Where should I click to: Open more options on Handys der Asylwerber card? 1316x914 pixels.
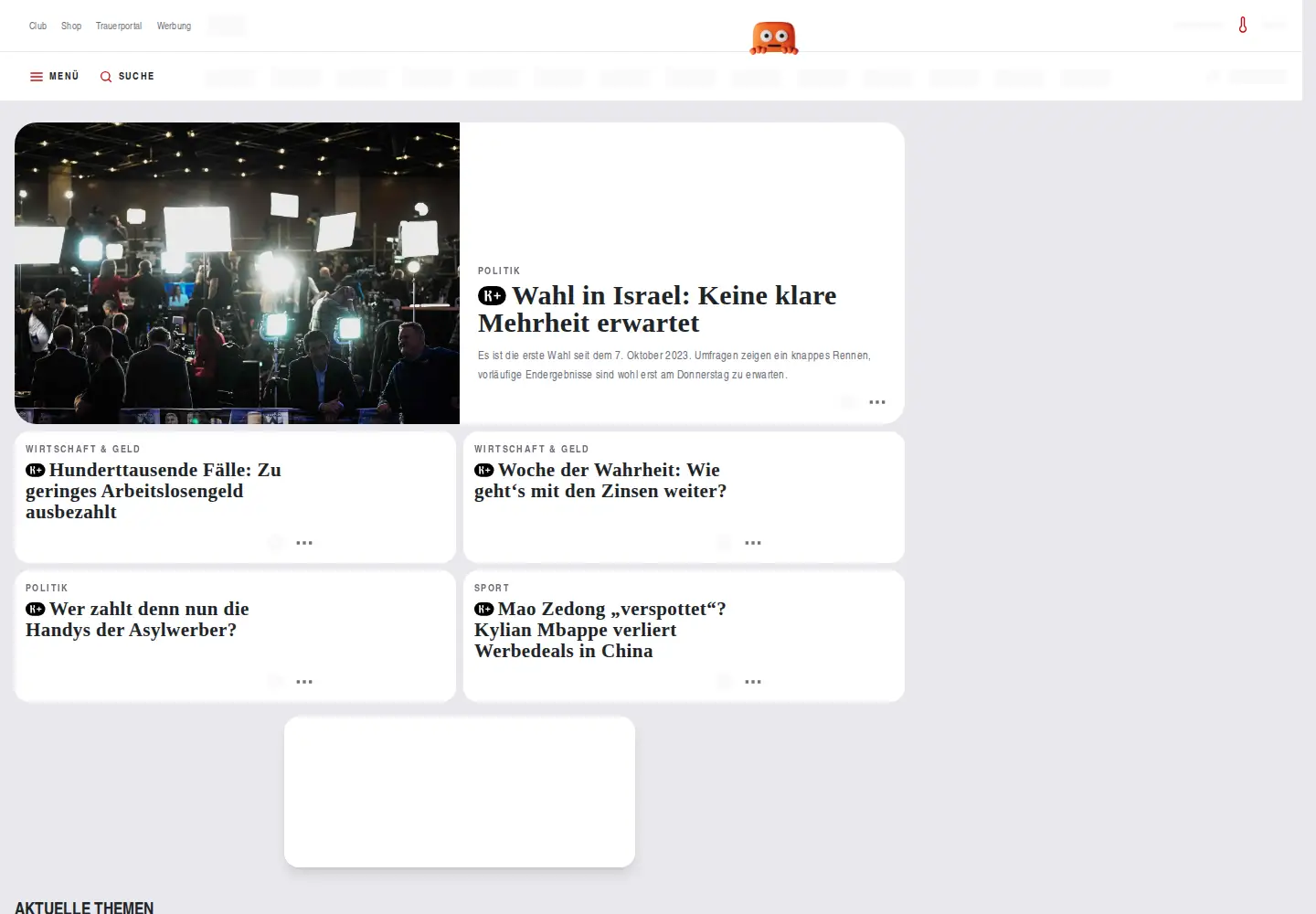[x=304, y=682]
